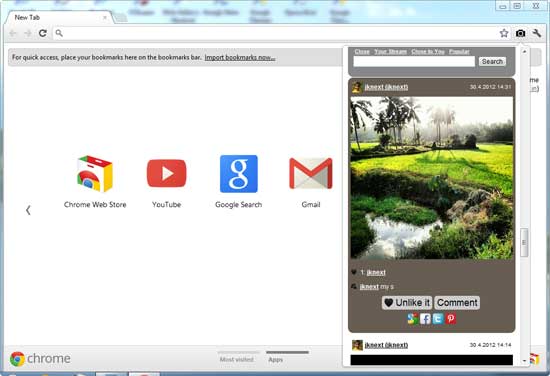This screenshot has height=376, width=550.
Task: Close the New Tab tab
Action: (105, 17)
